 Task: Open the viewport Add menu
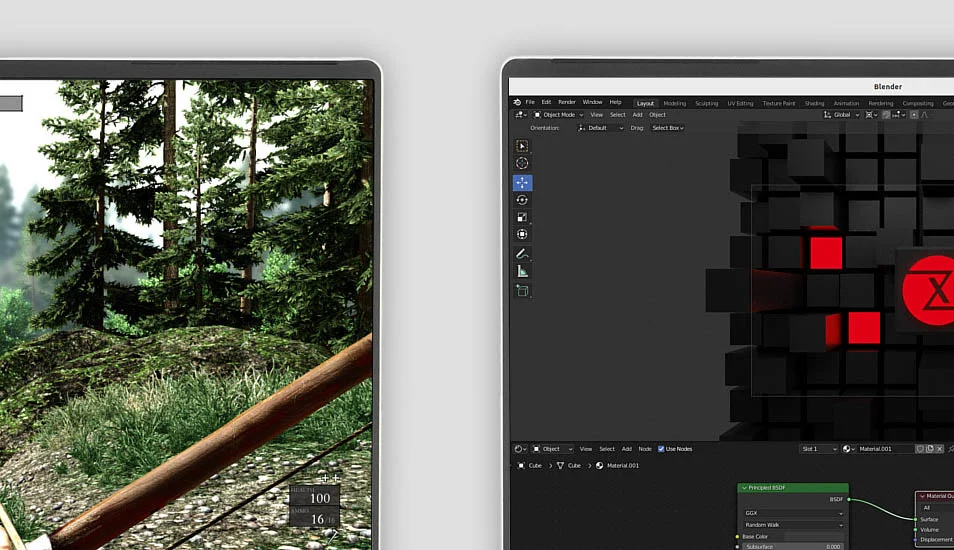point(637,115)
